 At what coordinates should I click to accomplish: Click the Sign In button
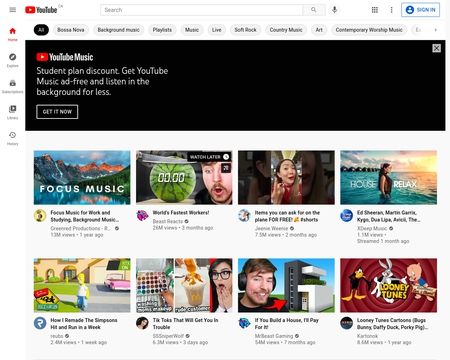click(420, 10)
